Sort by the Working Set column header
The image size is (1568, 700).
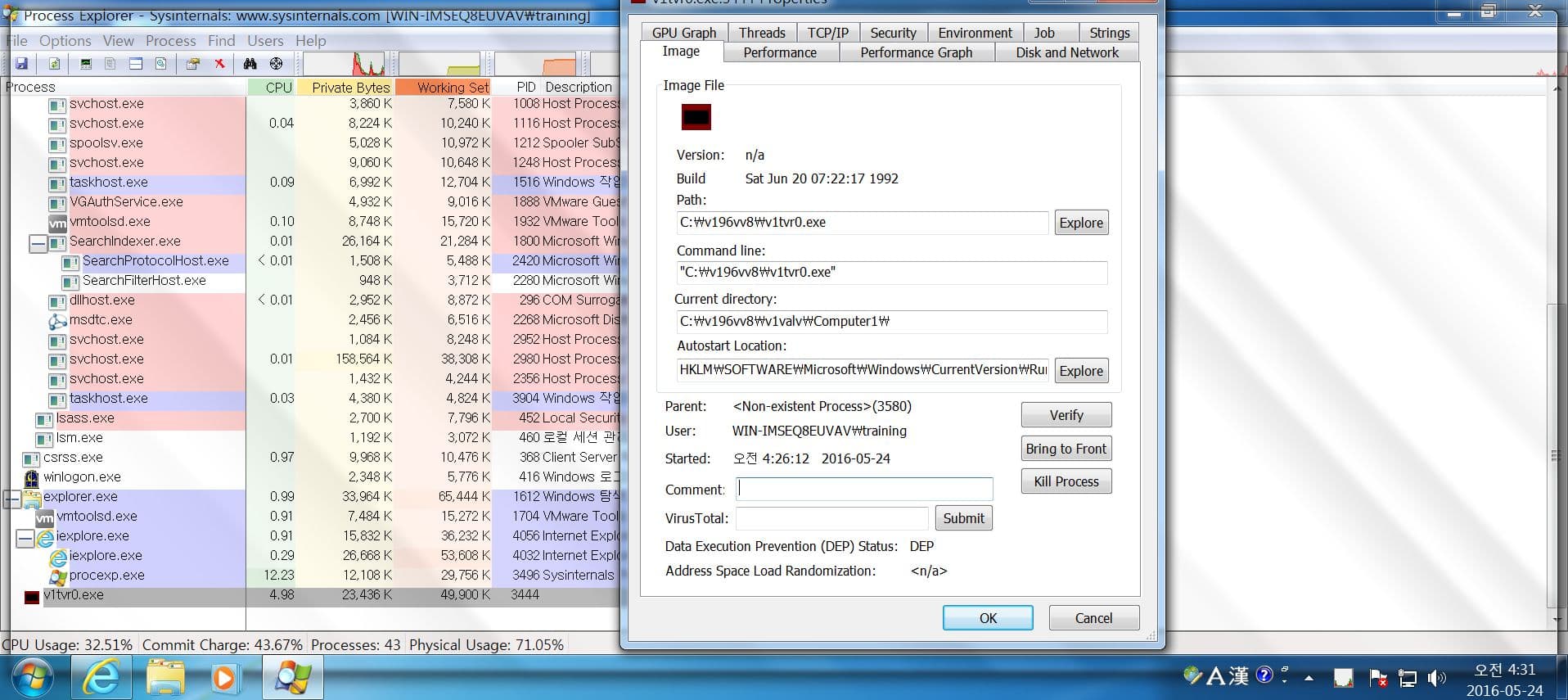(444, 87)
